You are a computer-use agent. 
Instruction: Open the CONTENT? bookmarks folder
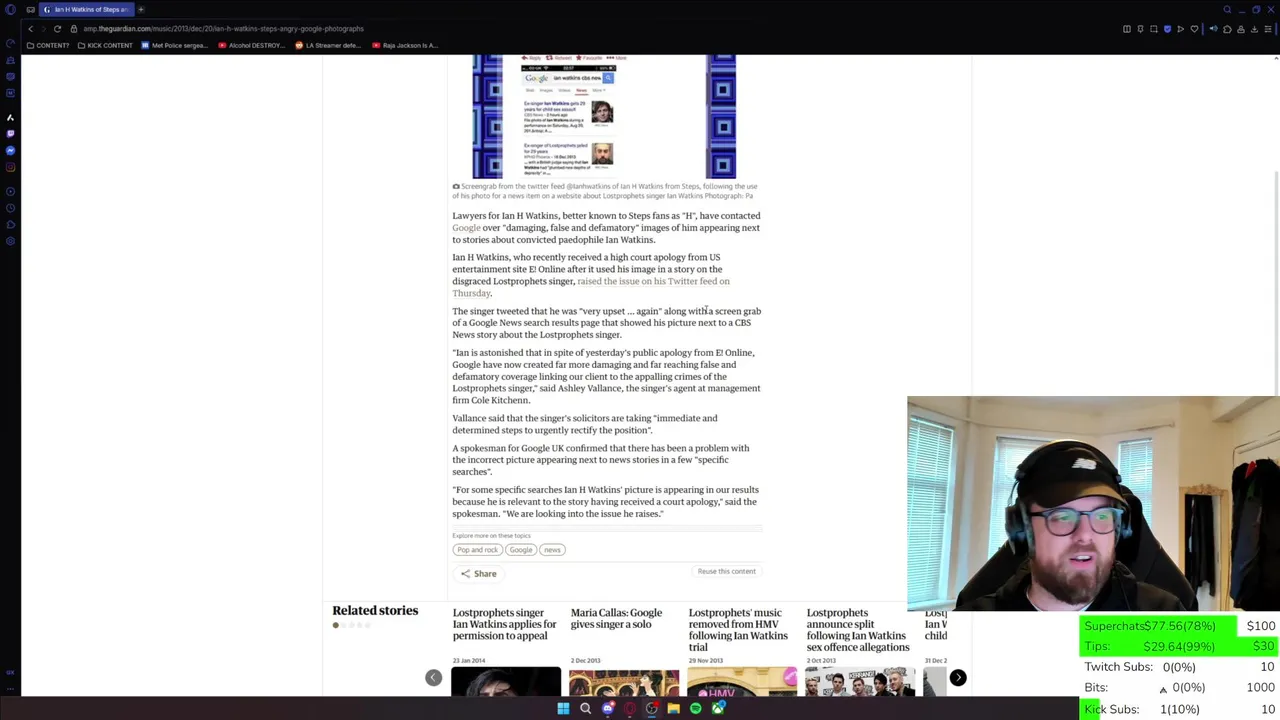pos(48,45)
